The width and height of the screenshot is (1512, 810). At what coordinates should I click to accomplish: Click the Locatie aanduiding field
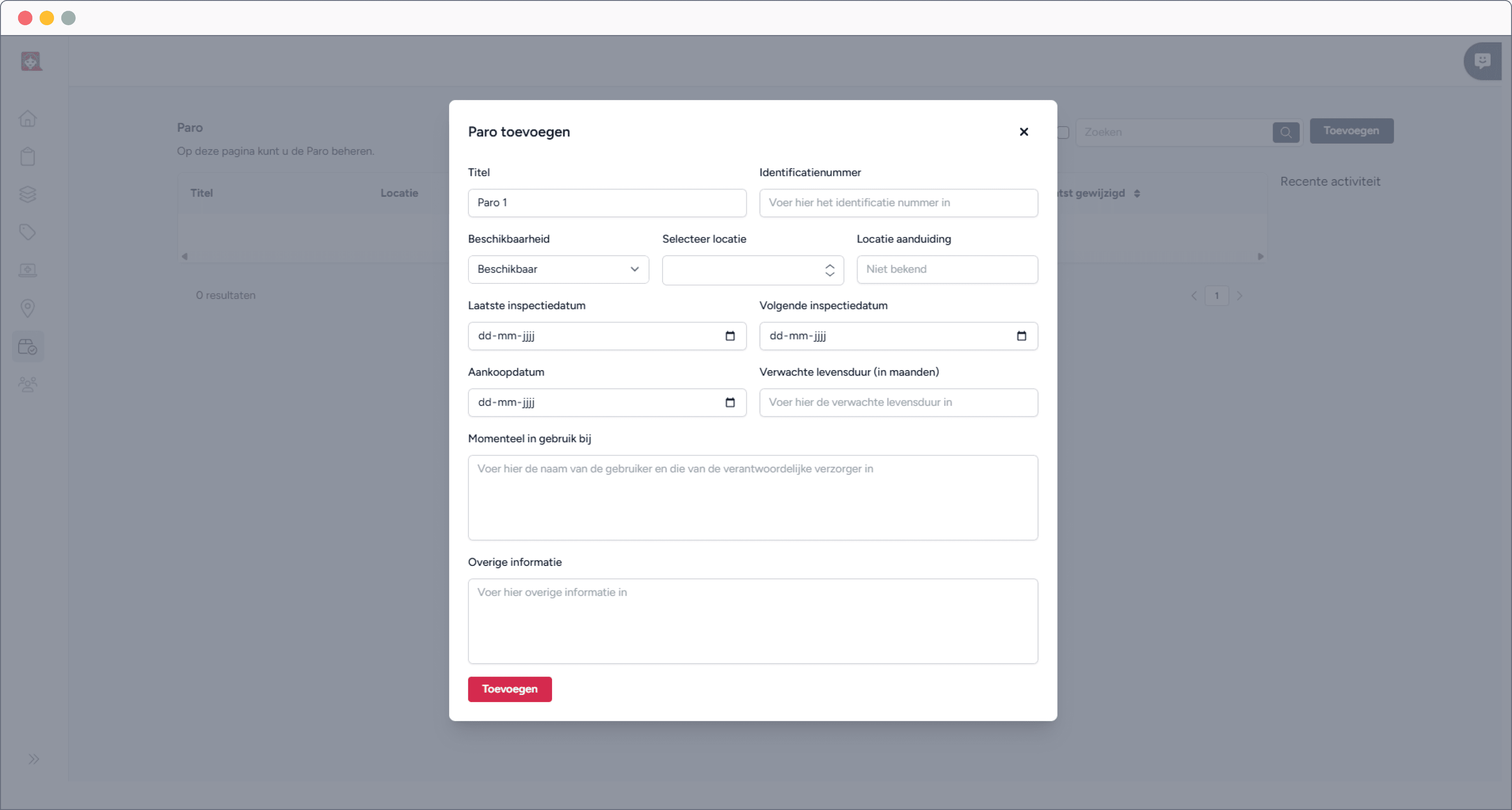947,269
